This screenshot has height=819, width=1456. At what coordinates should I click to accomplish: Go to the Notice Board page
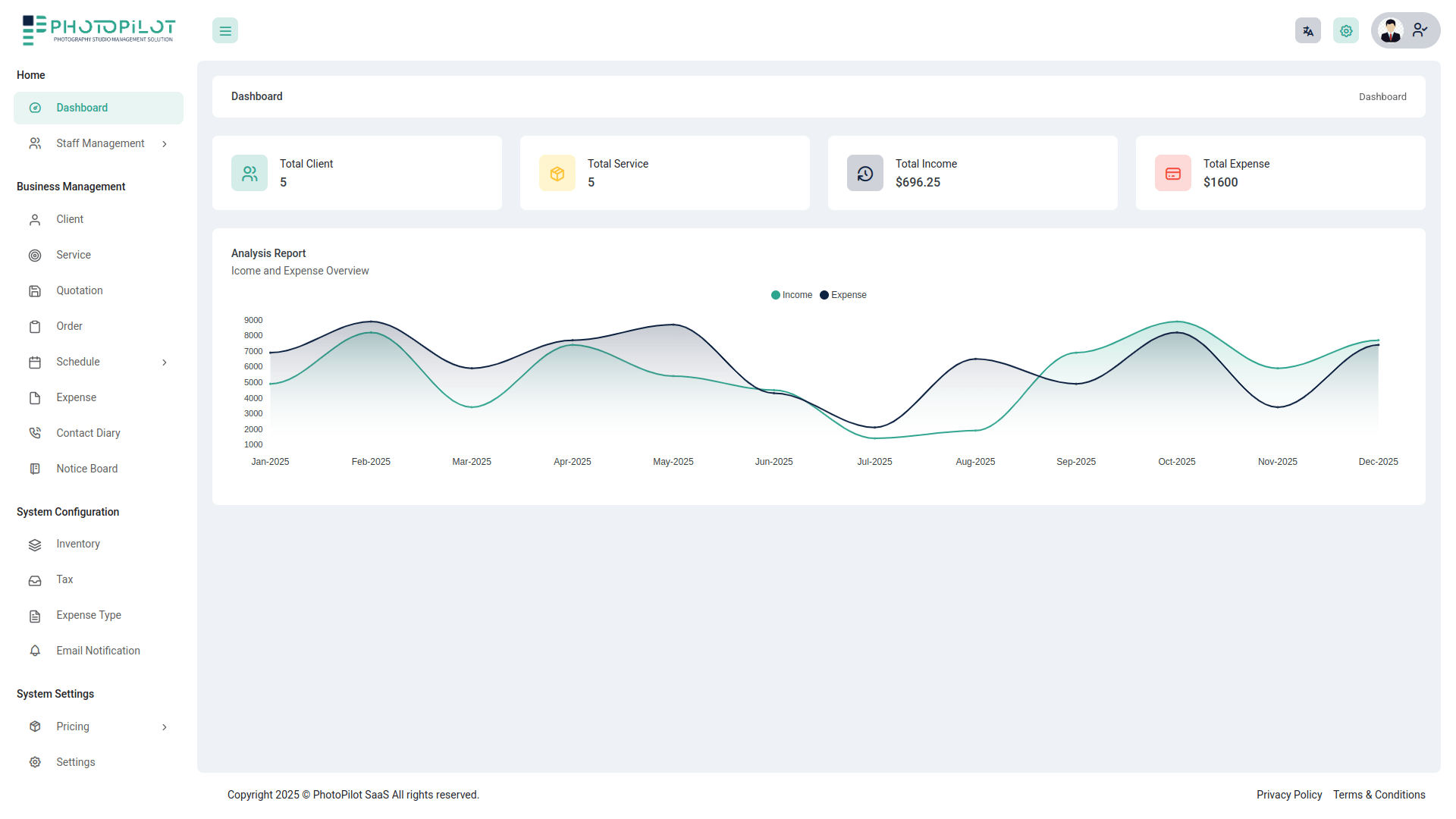point(86,469)
